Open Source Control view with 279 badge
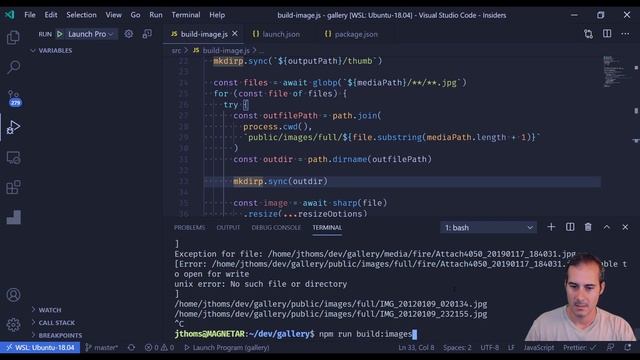The height and width of the screenshot is (360, 640). tap(14, 98)
